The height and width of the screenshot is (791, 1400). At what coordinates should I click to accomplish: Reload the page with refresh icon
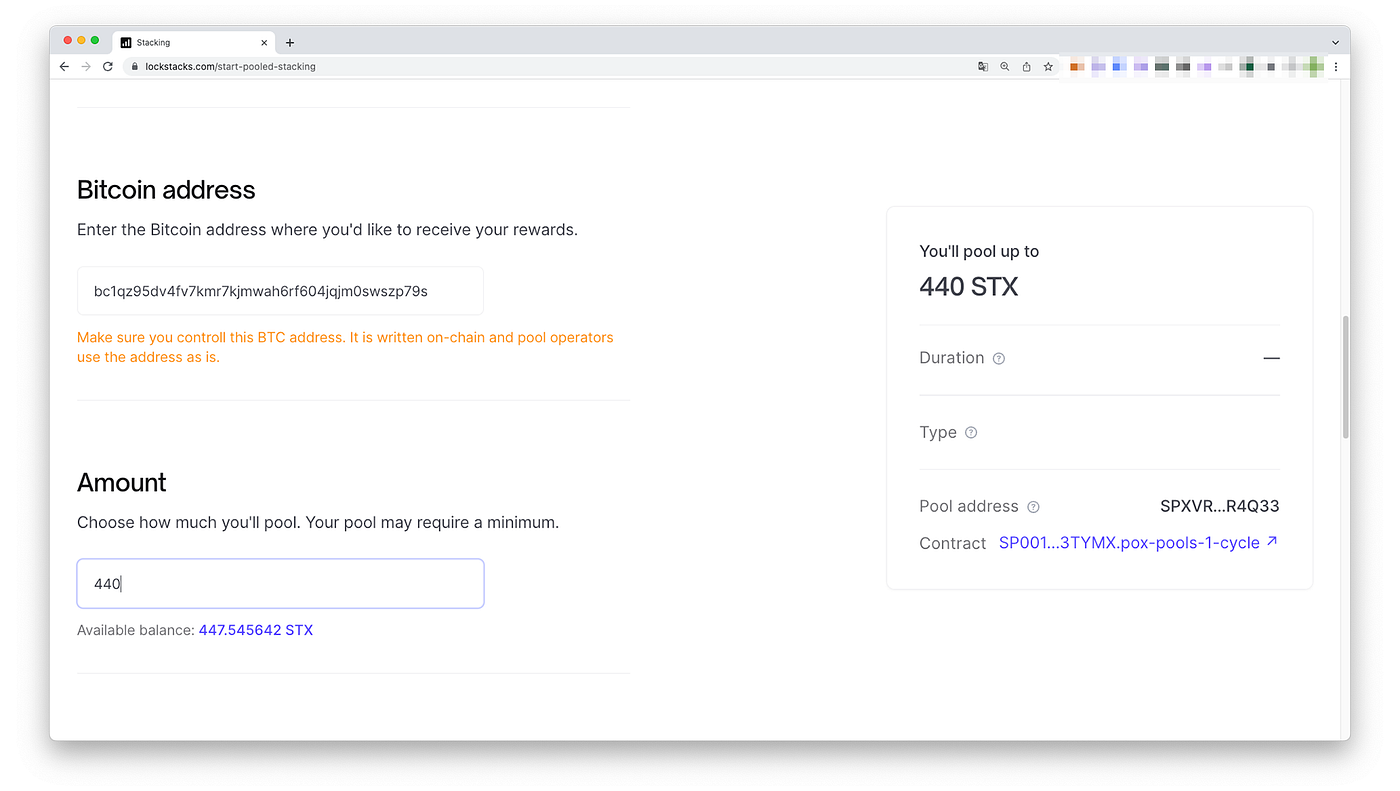click(108, 67)
